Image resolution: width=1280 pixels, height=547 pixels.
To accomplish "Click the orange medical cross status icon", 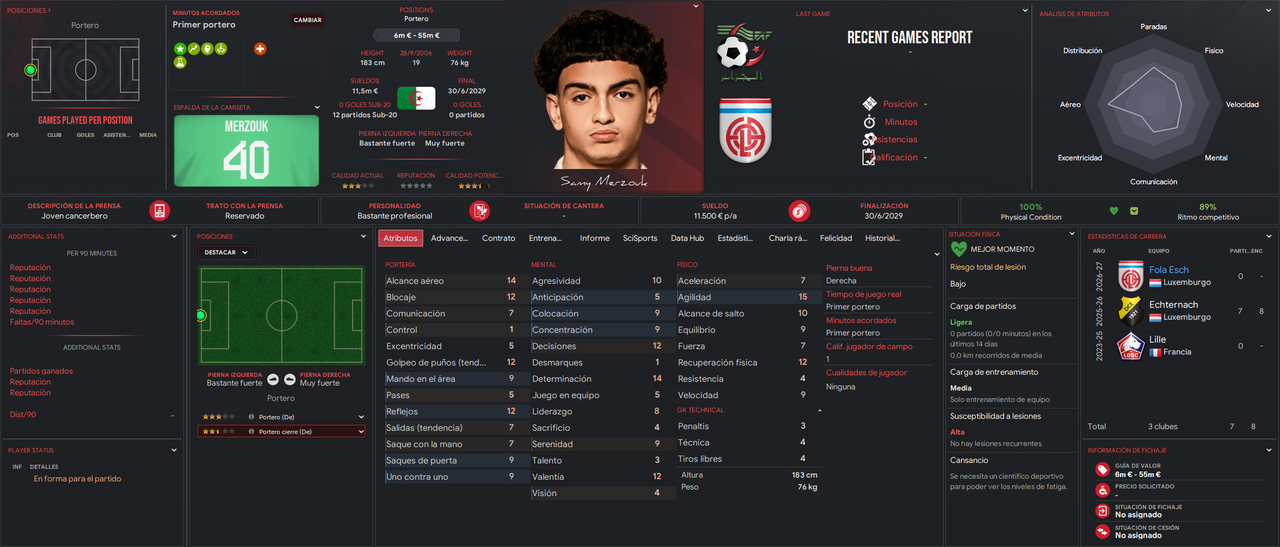I will point(260,48).
